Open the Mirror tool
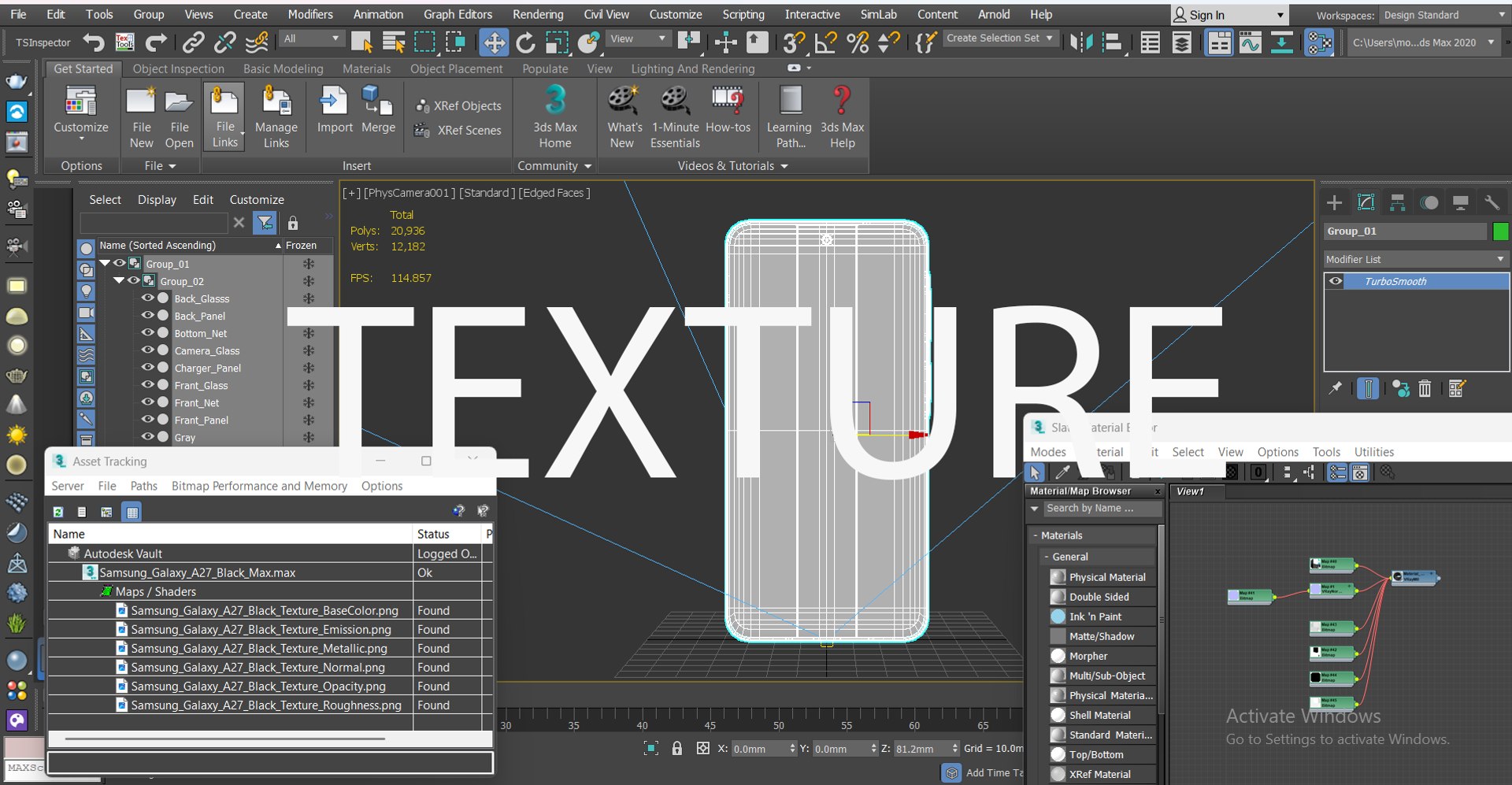The height and width of the screenshot is (785, 1512). click(x=1081, y=42)
